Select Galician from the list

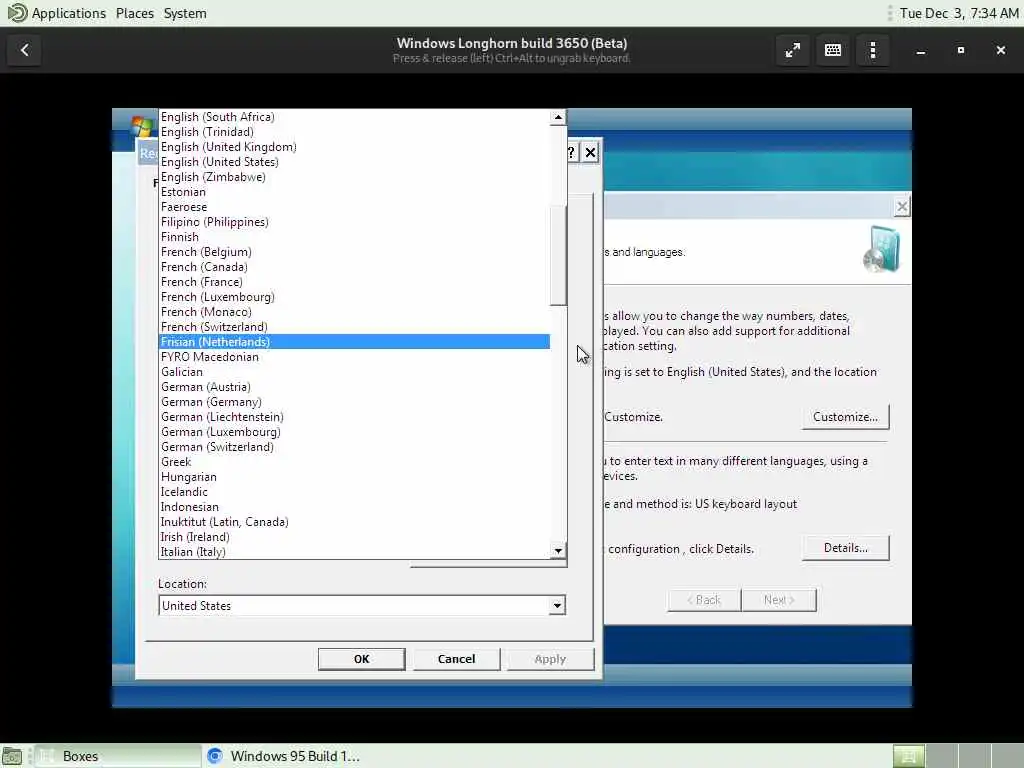(355, 372)
